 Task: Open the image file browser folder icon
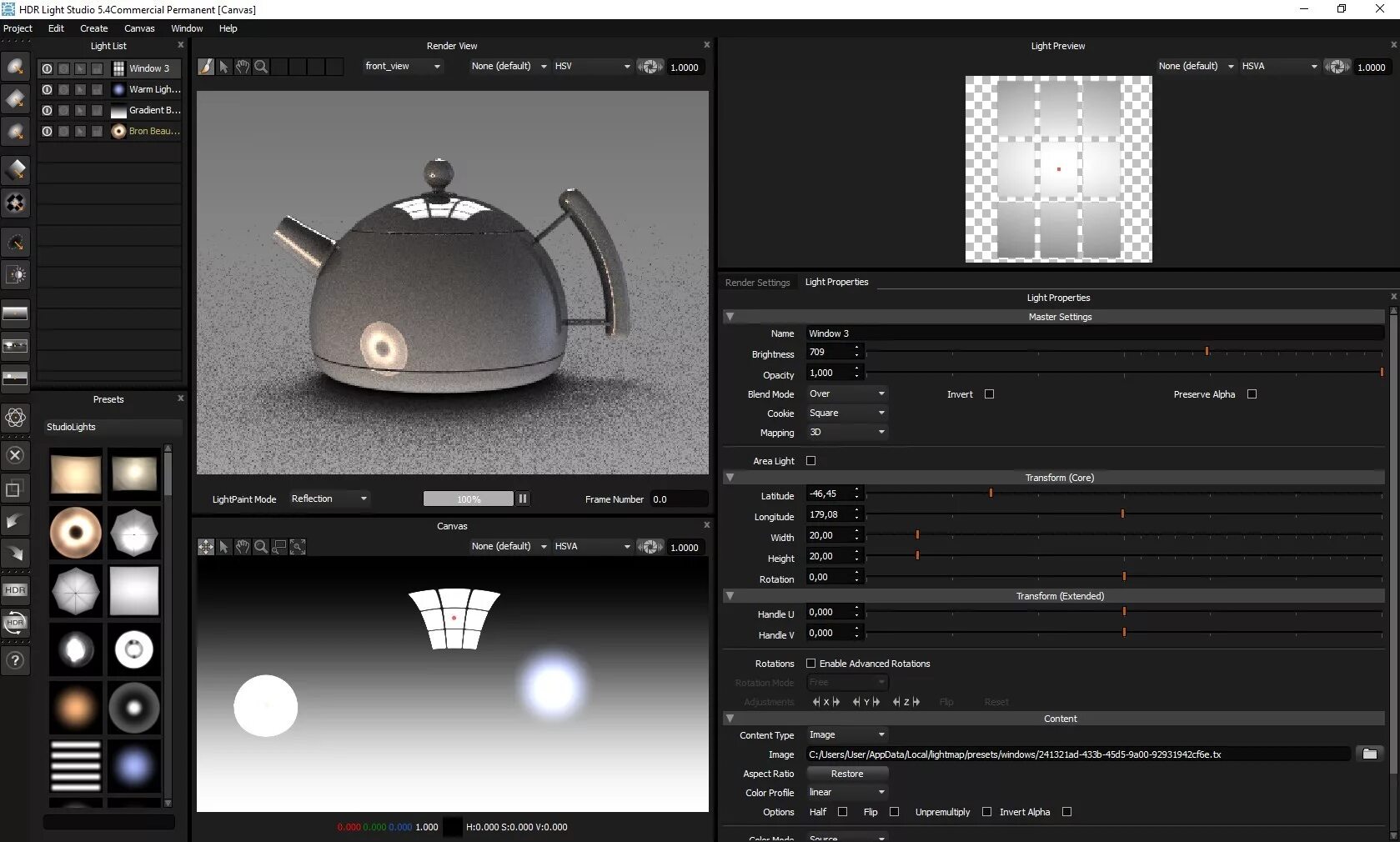1369,754
